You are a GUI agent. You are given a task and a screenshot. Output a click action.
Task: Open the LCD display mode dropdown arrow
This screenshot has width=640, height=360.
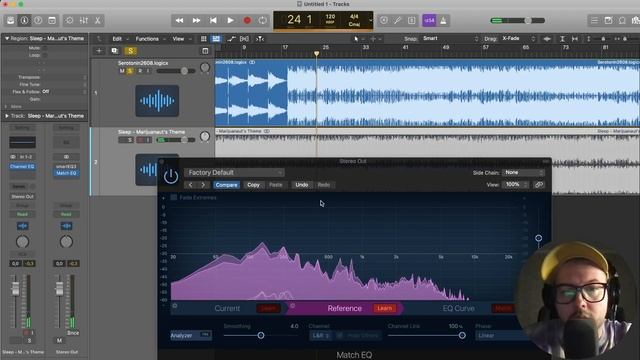pos(371,20)
